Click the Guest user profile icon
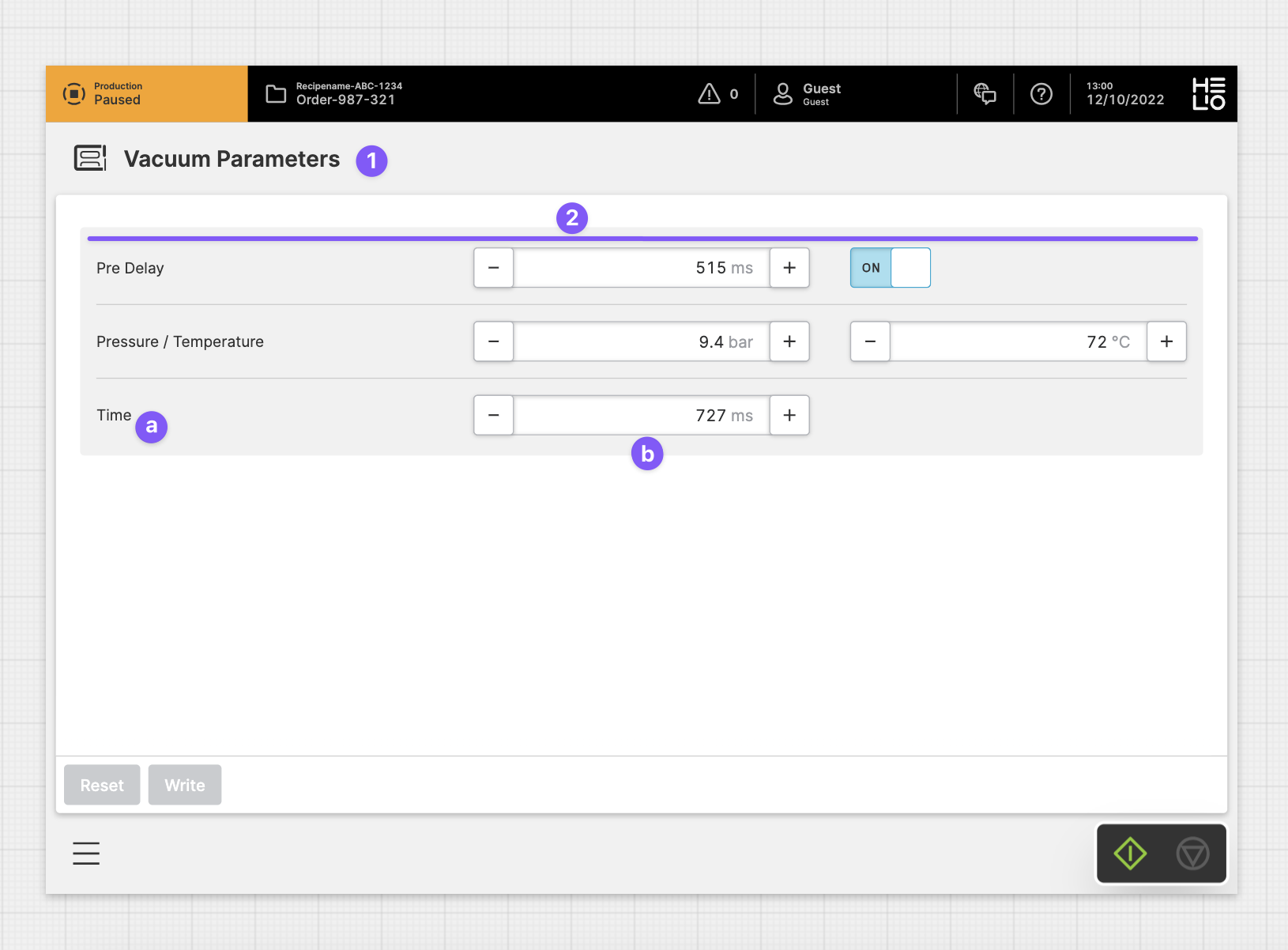This screenshot has height=950, width=1288. [782, 93]
